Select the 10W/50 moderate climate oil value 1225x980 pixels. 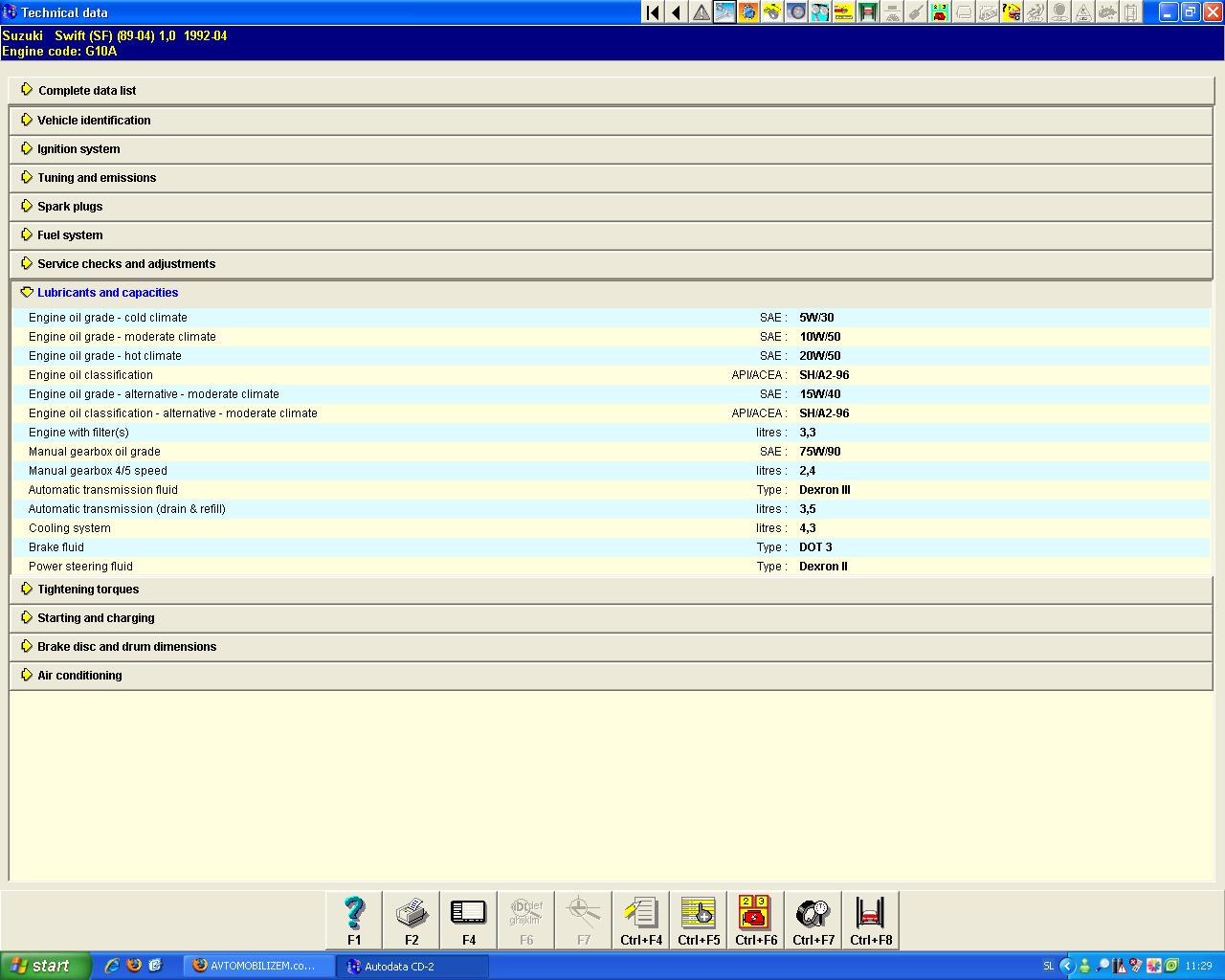pyautogui.click(x=820, y=337)
